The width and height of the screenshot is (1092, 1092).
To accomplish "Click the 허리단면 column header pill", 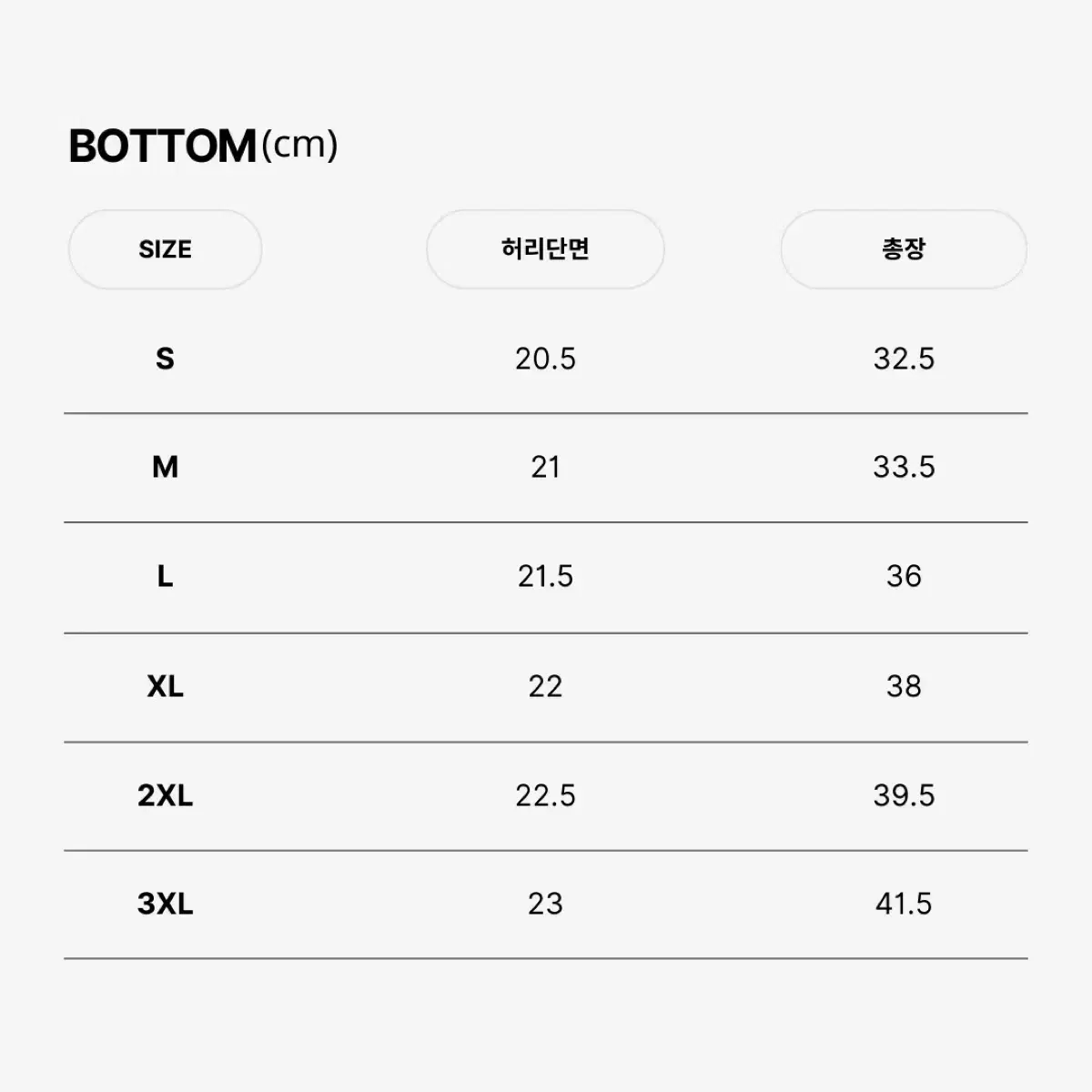I will point(545,249).
